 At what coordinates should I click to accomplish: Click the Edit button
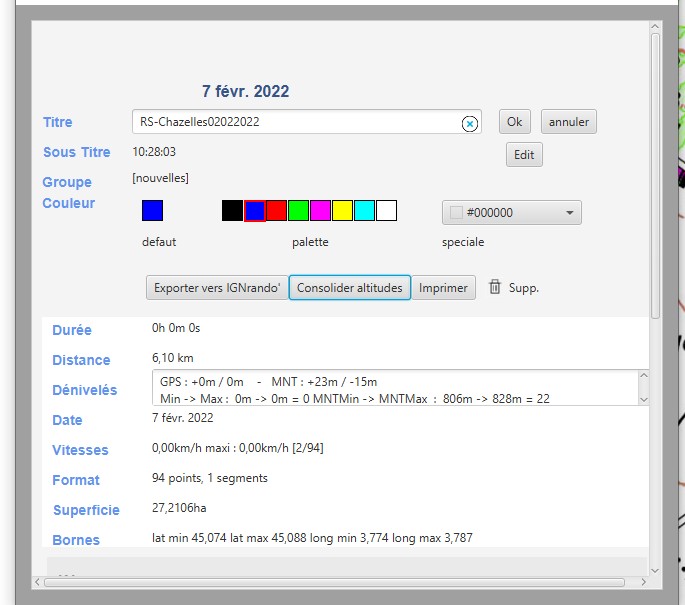coord(524,155)
